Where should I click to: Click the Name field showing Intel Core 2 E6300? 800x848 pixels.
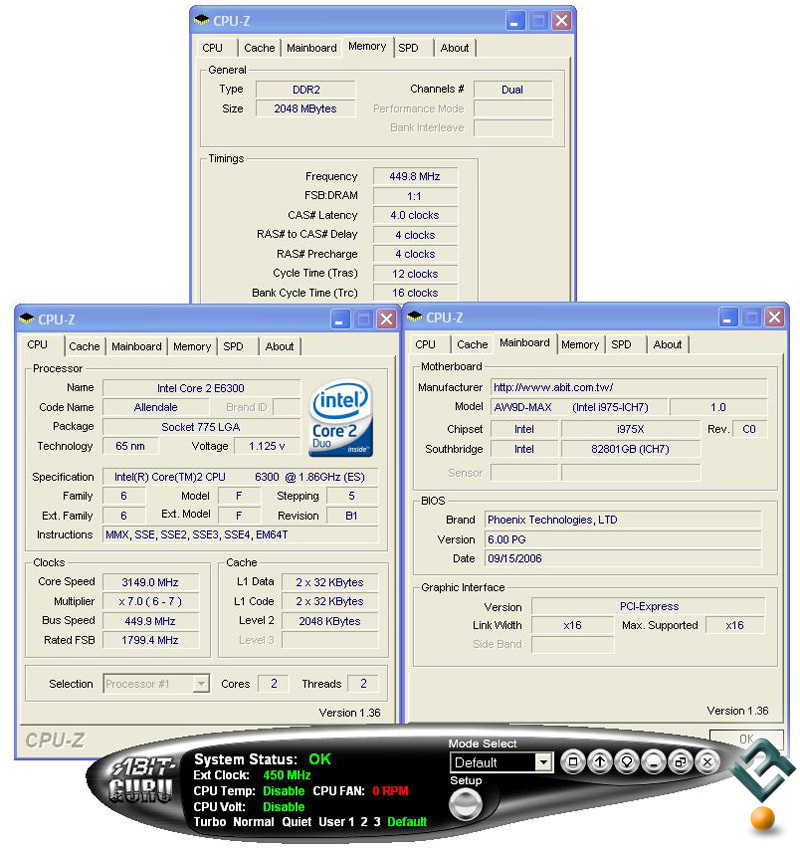[201, 388]
